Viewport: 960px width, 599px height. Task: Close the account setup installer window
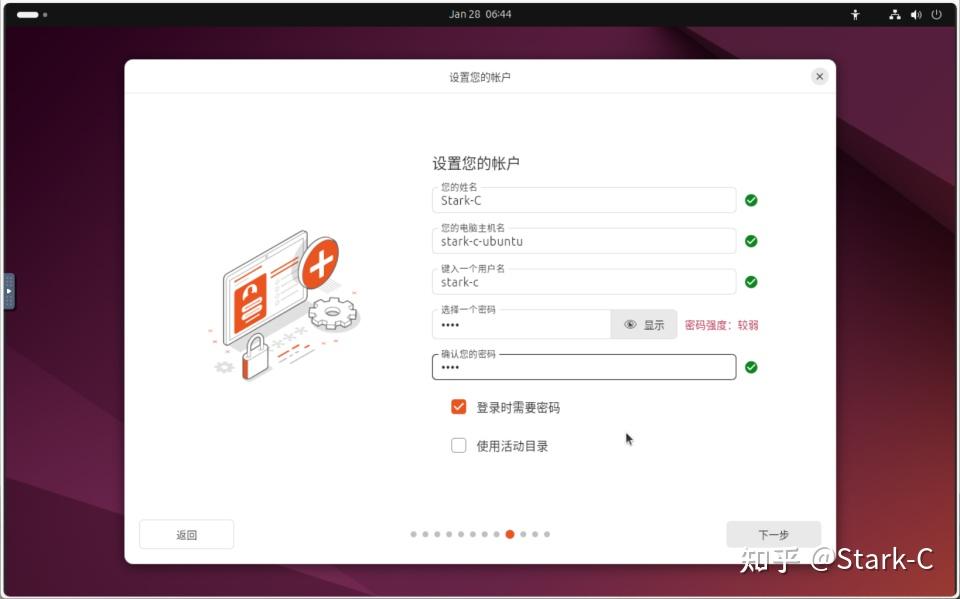[819, 77]
